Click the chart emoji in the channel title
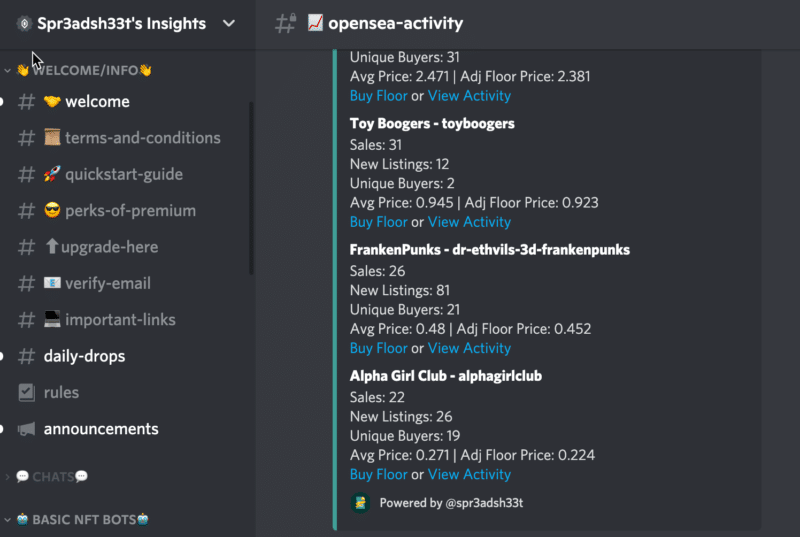Viewport: 800px width, 537px height. 315,23
